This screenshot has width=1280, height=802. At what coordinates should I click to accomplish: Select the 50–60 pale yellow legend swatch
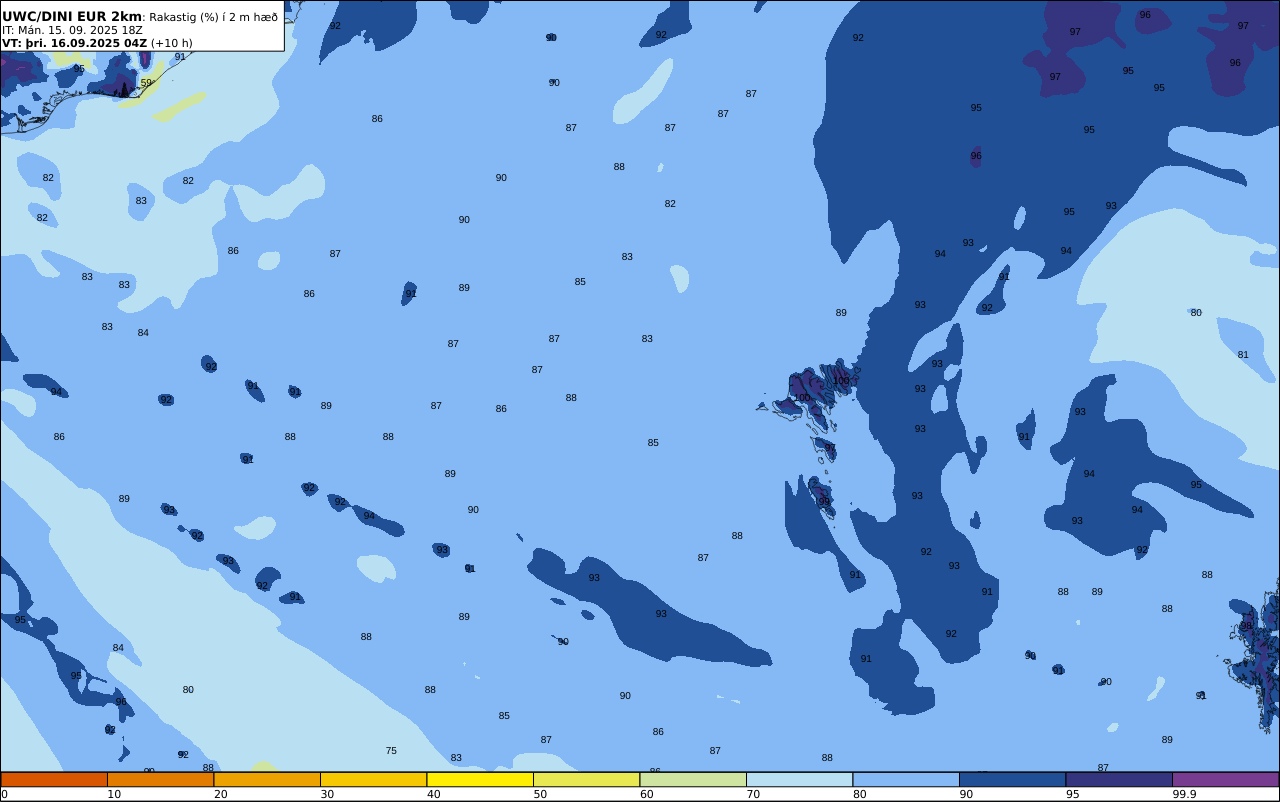pos(586,779)
